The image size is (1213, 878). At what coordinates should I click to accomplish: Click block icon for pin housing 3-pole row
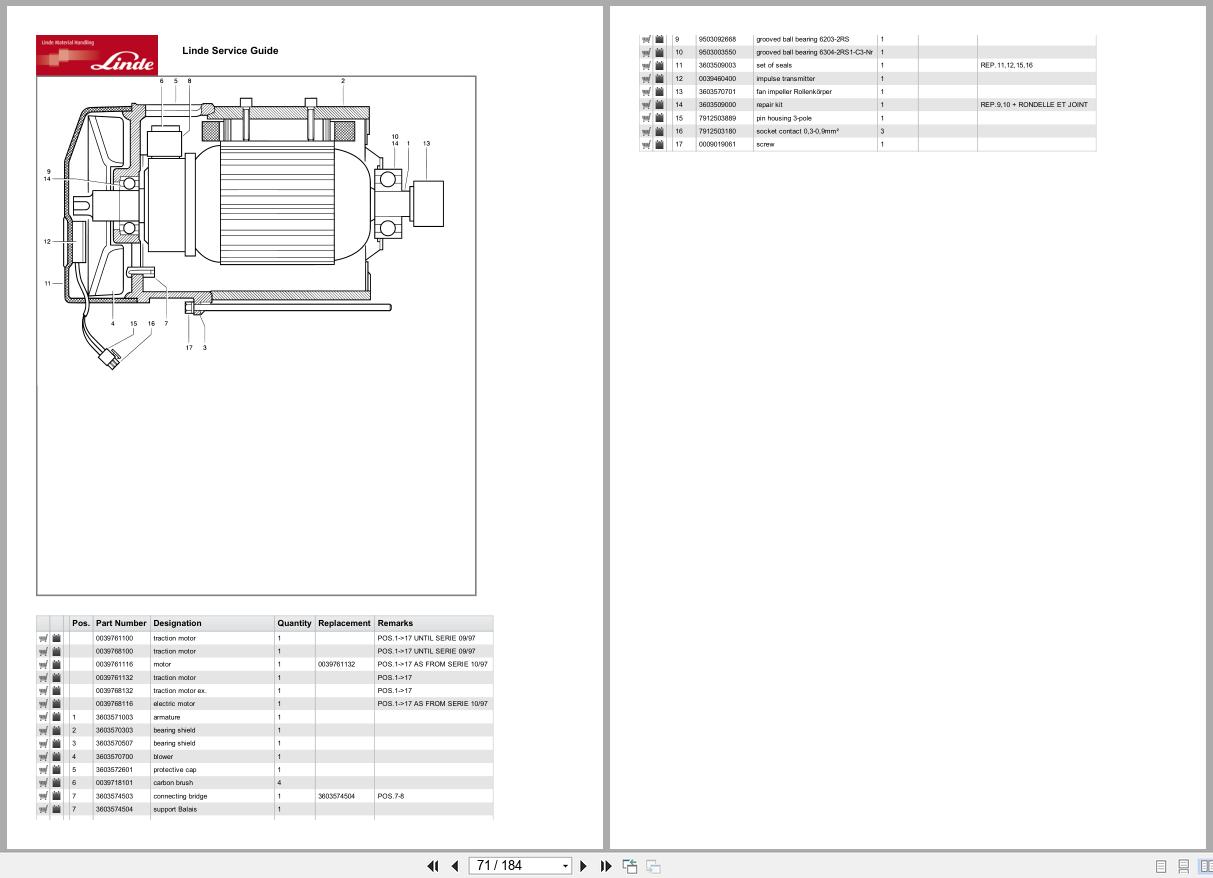(660, 118)
